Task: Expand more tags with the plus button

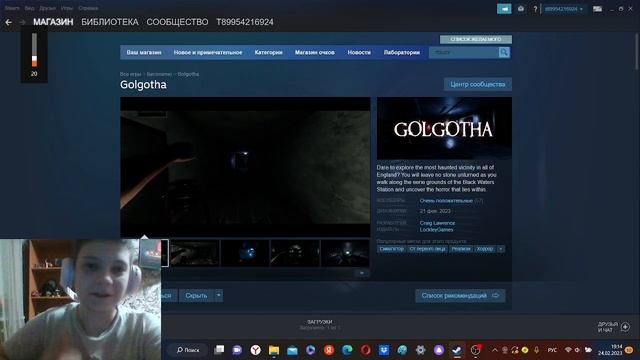Action: 500,249
